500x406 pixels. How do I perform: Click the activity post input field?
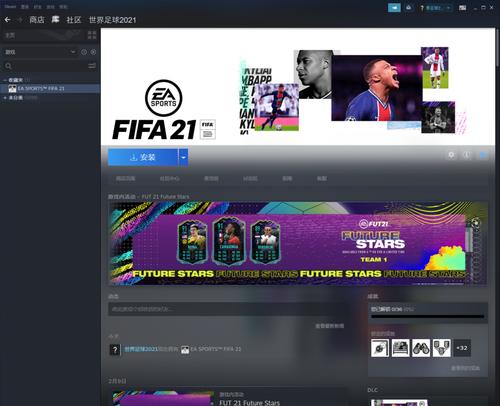tap(228, 309)
